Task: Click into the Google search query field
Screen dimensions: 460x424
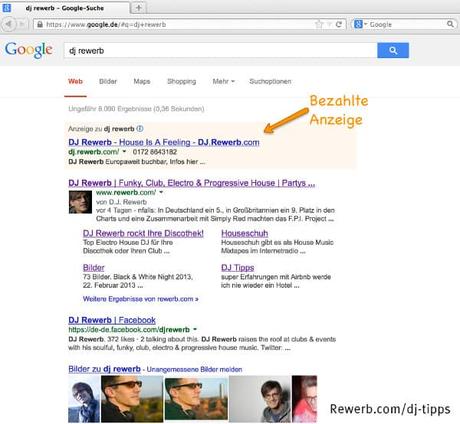Action: click(x=220, y=50)
